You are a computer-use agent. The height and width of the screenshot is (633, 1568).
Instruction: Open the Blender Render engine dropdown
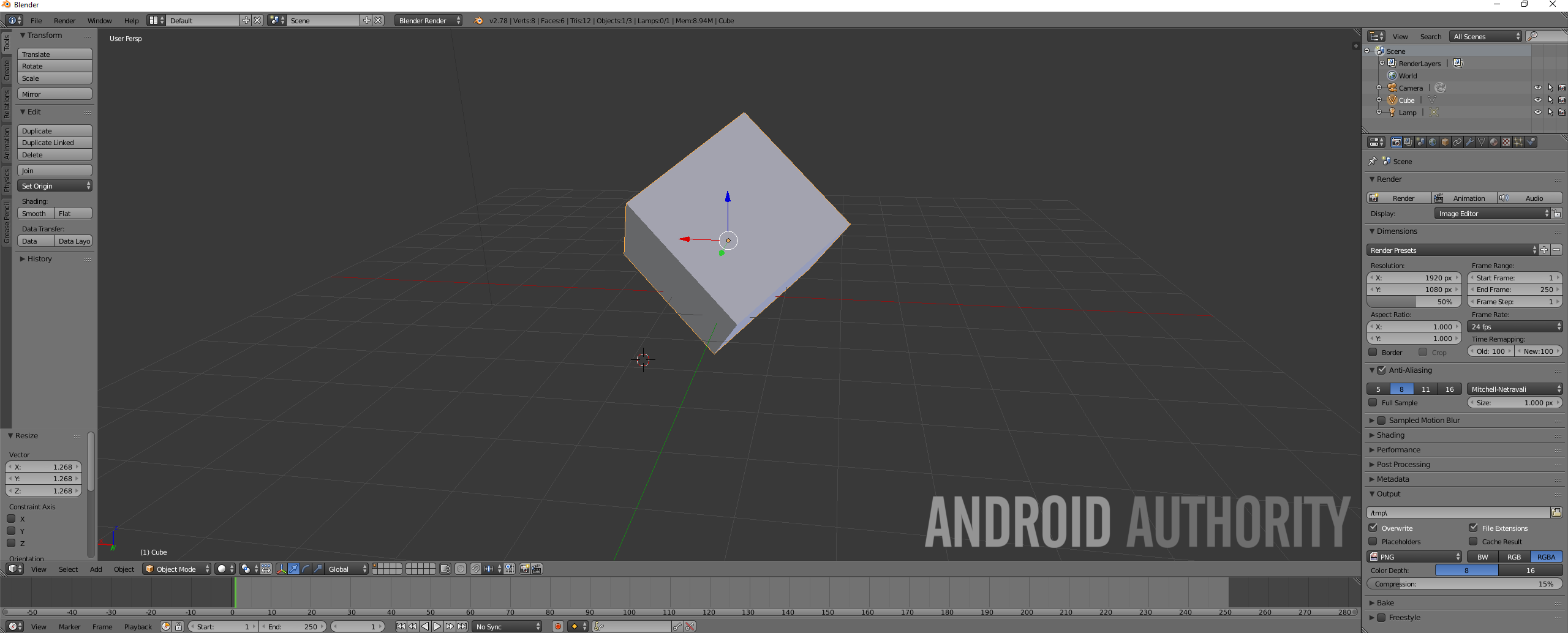pos(429,20)
